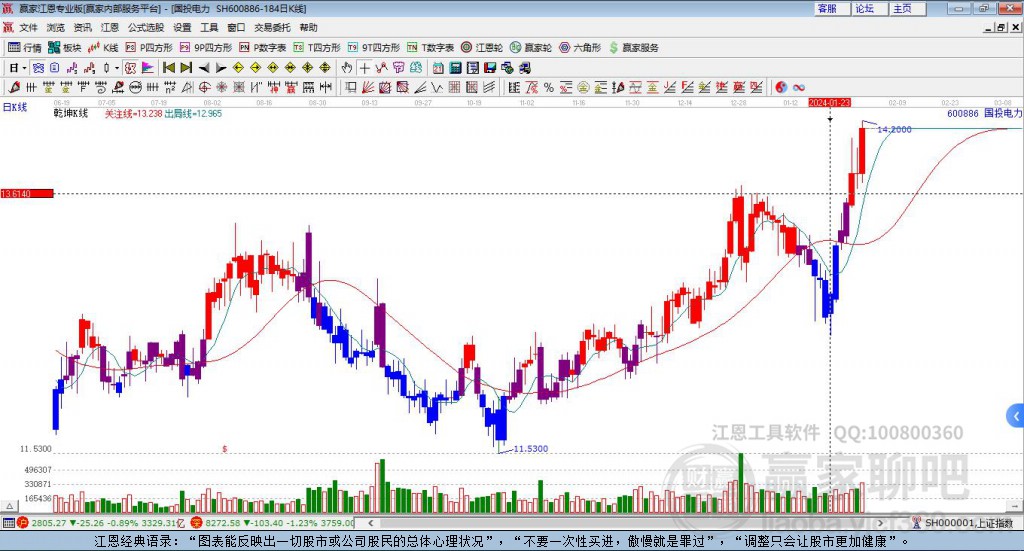Screen dimensions: 1024x551
Task: Open the 文件 menu
Action: click(29, 27)
